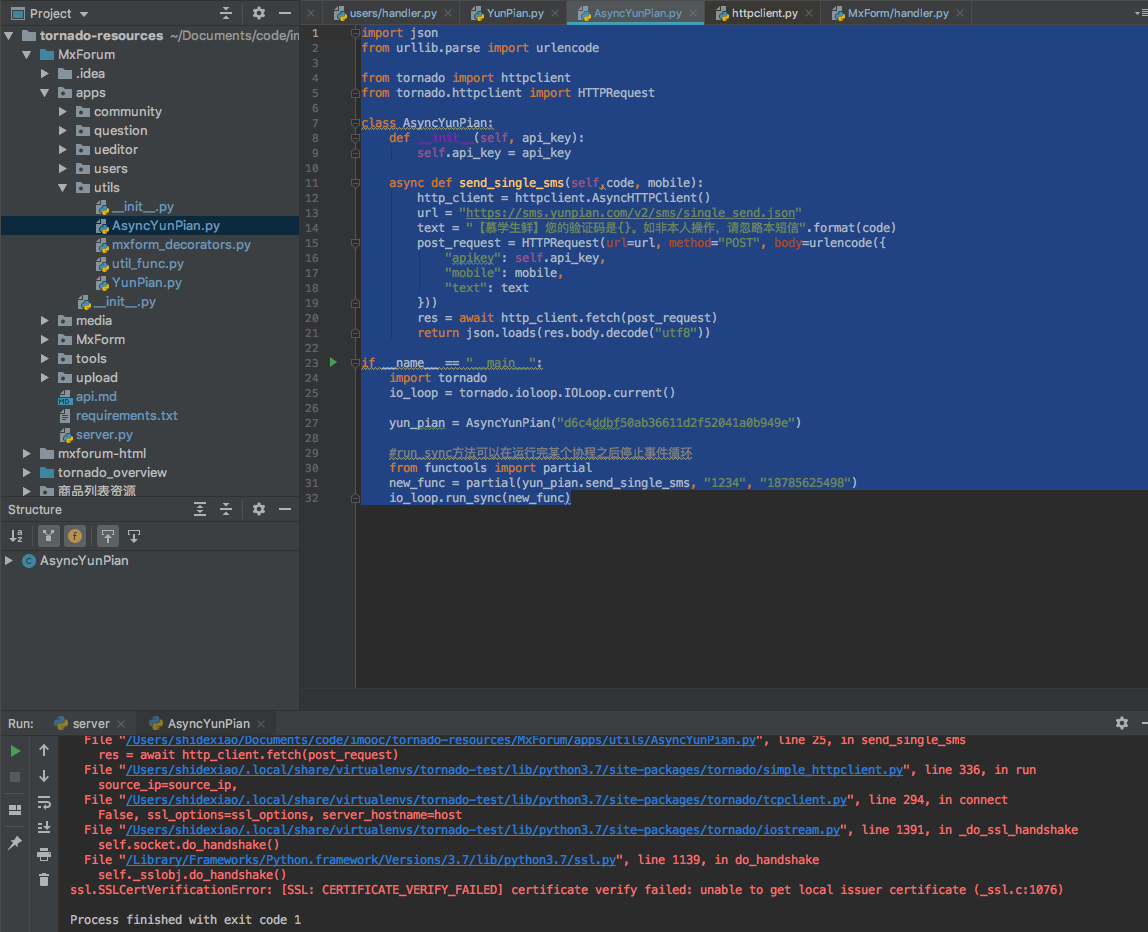Close the httpclient.py editor tab
The height and width of the screenshot is (932, 1148).
coord(809,13)
